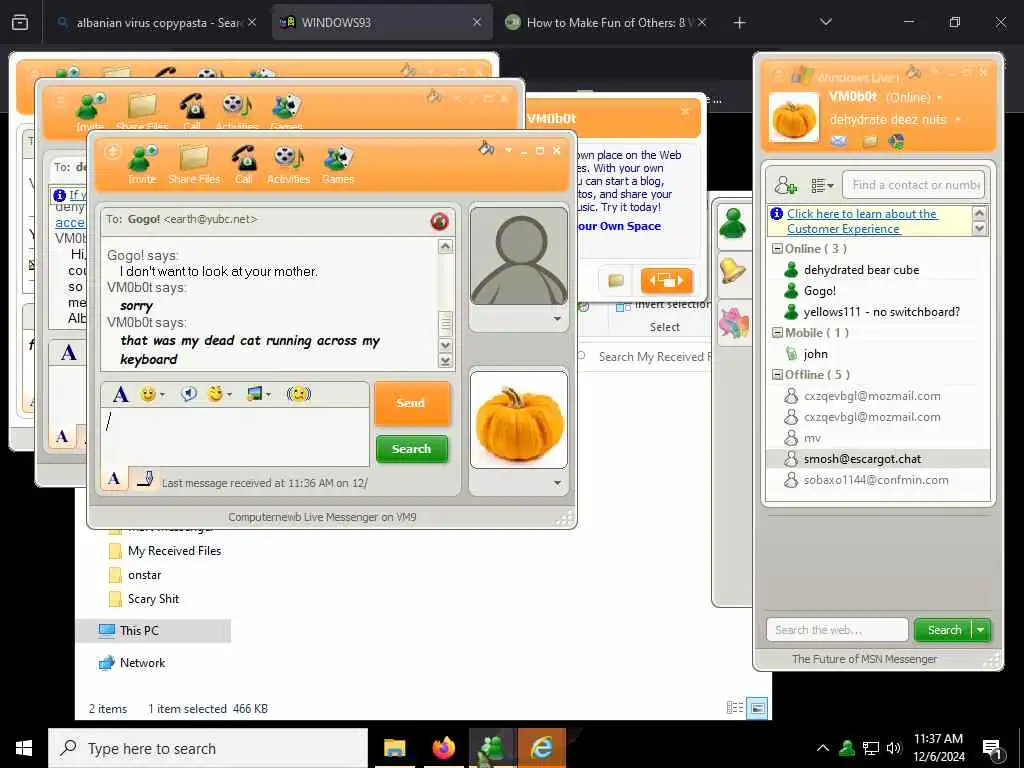Collapse the Offline (5) contact group
This screenshot has width=1024, height=768.
(777, 375)
